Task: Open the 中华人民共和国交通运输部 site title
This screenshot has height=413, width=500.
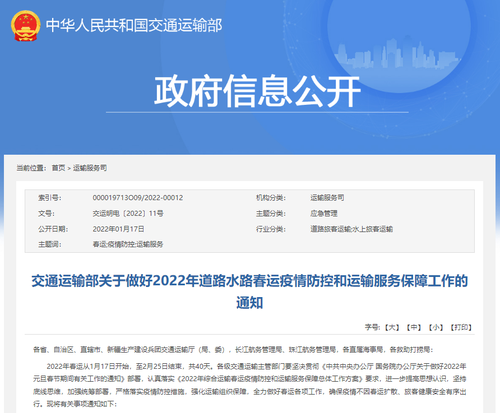Action: [134, 26]
